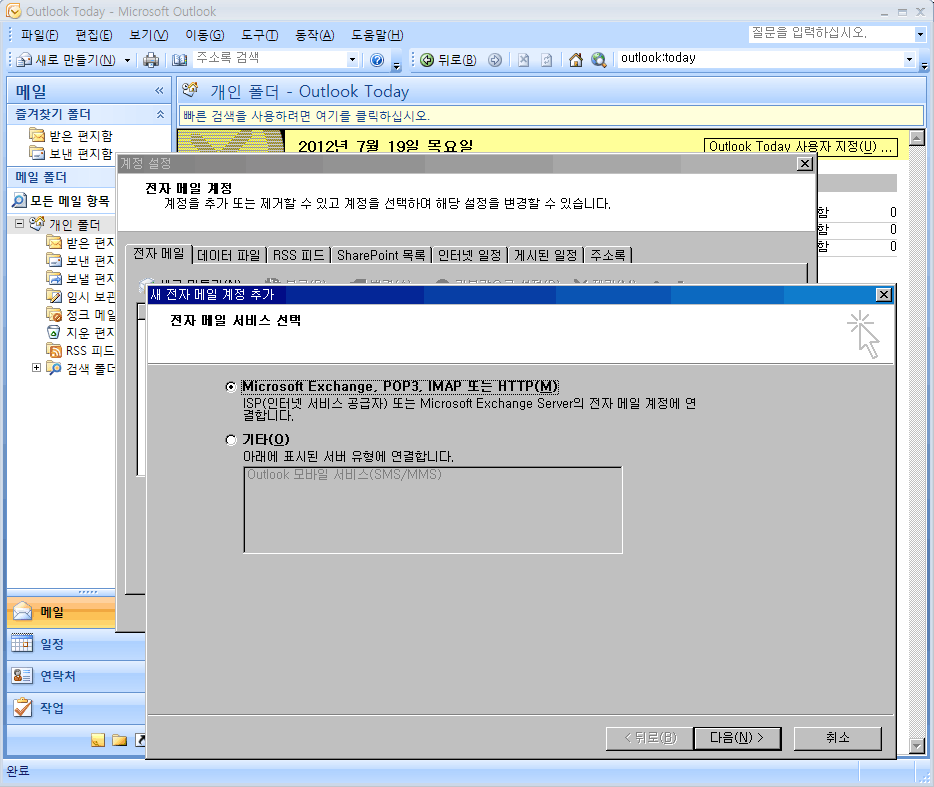Click the Search the Web globe icon

point(599,60)
